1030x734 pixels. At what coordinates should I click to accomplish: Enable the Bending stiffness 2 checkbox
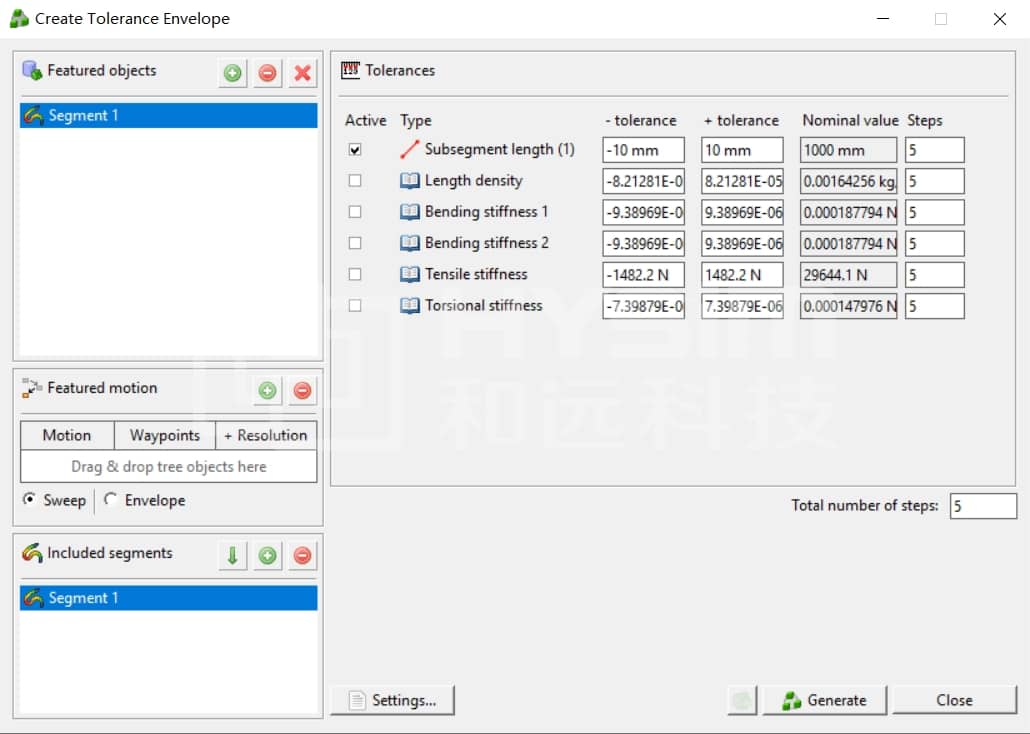coord(355,243)
